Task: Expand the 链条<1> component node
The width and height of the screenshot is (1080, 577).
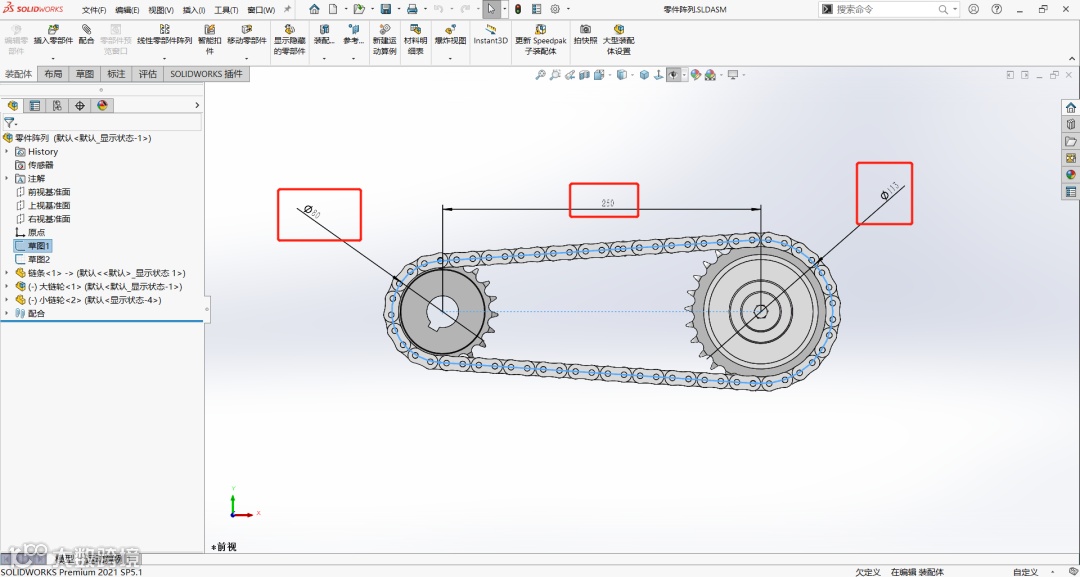Action: tap(7, 273)
